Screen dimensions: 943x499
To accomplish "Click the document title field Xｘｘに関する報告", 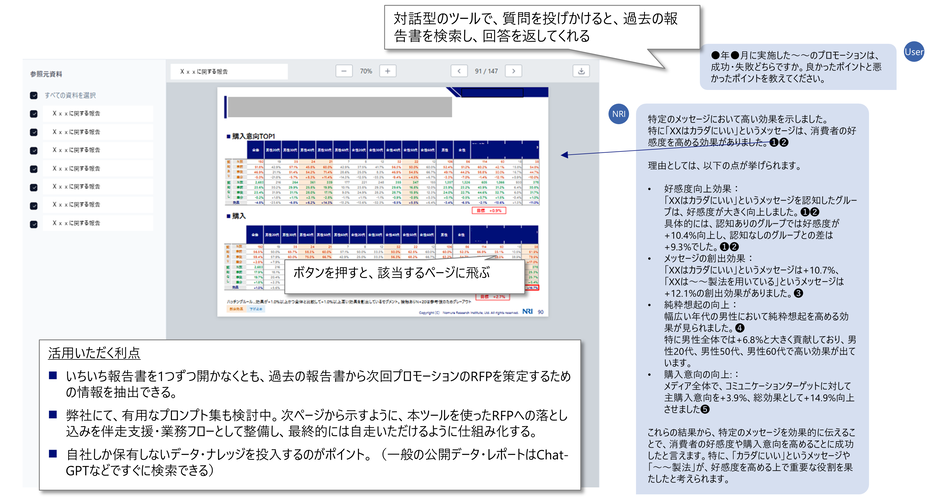I will point(228,71).
